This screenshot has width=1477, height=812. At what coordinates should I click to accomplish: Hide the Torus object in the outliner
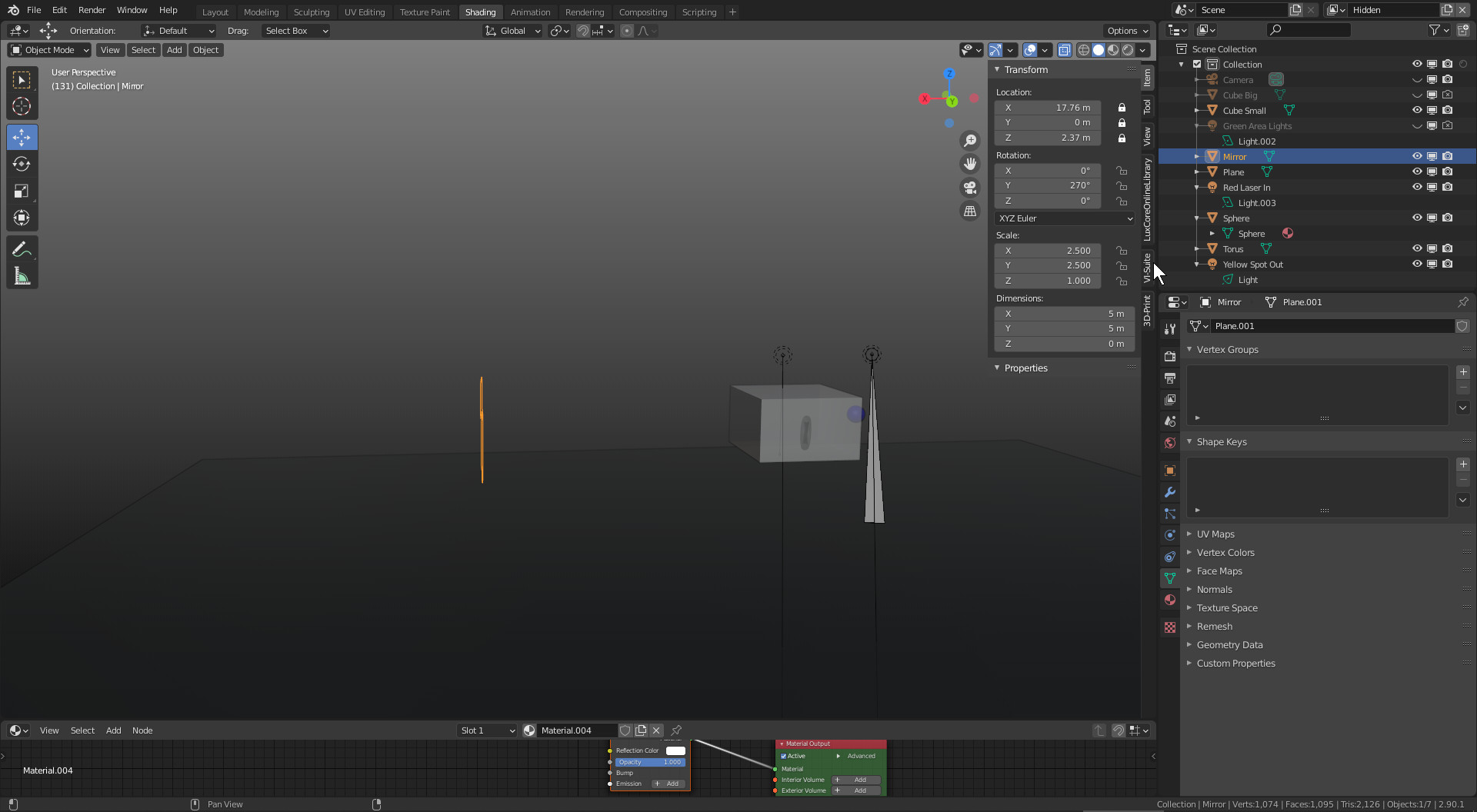coord(1416,248)
